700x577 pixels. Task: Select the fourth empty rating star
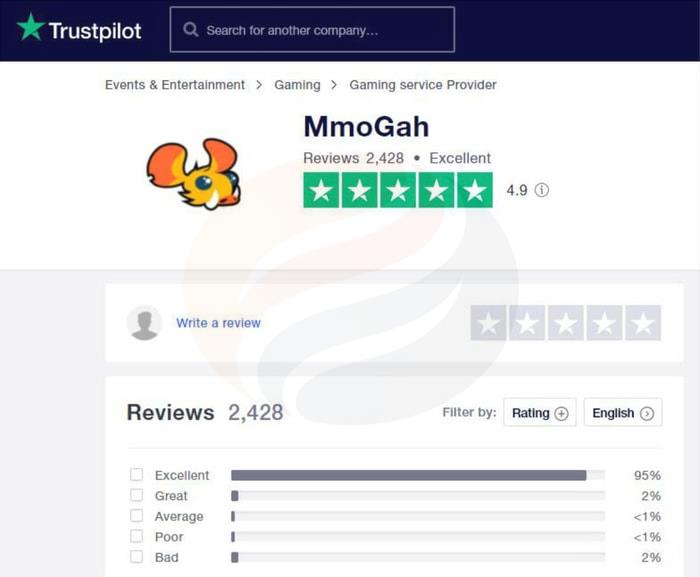pyautogui.click(x=604, y=323)
